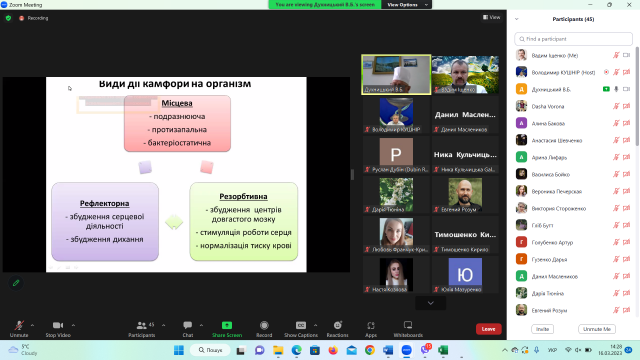Click in Find a participant field

573,39
